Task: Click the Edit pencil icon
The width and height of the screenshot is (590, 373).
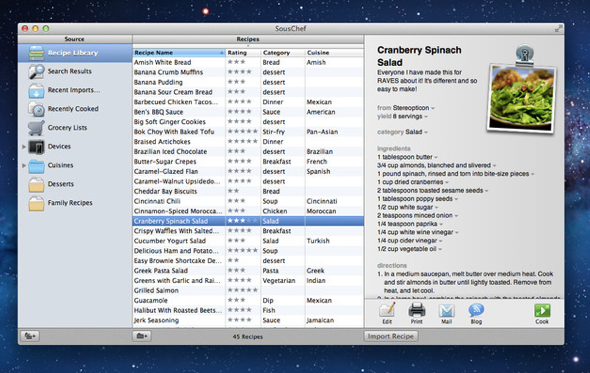Action: click(x=387, y=310)
